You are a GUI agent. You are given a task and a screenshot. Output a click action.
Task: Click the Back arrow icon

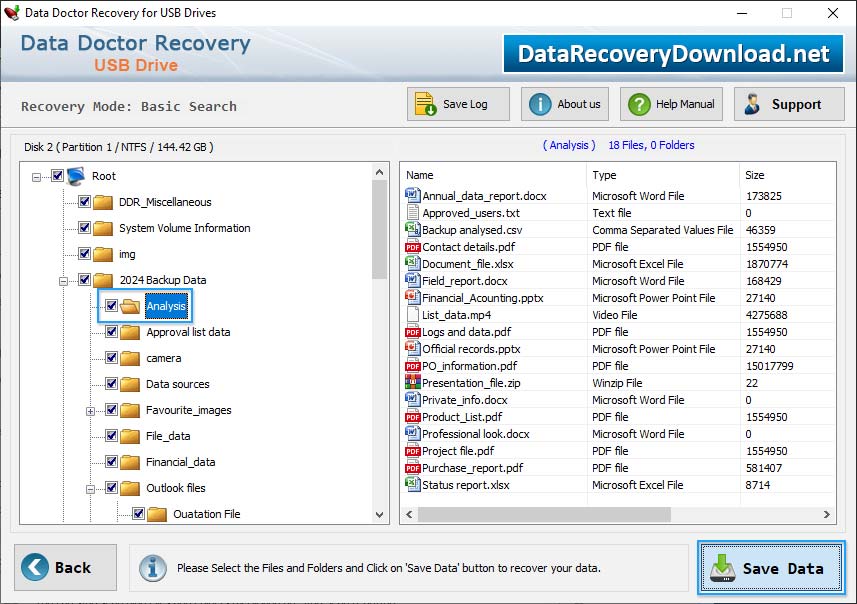point(34,567)
